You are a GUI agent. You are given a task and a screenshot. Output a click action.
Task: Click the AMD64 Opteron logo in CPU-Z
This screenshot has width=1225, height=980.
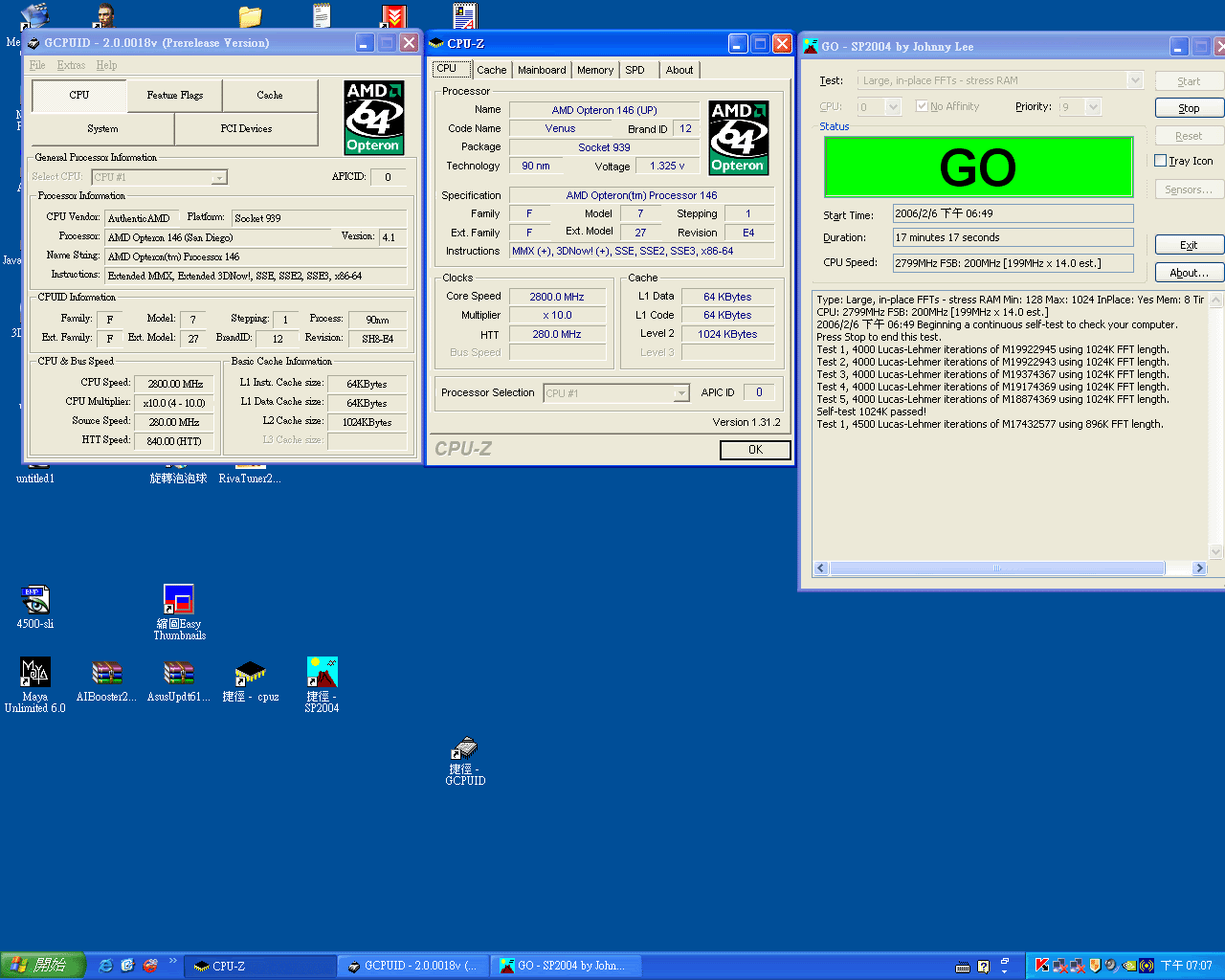[738, 138]
